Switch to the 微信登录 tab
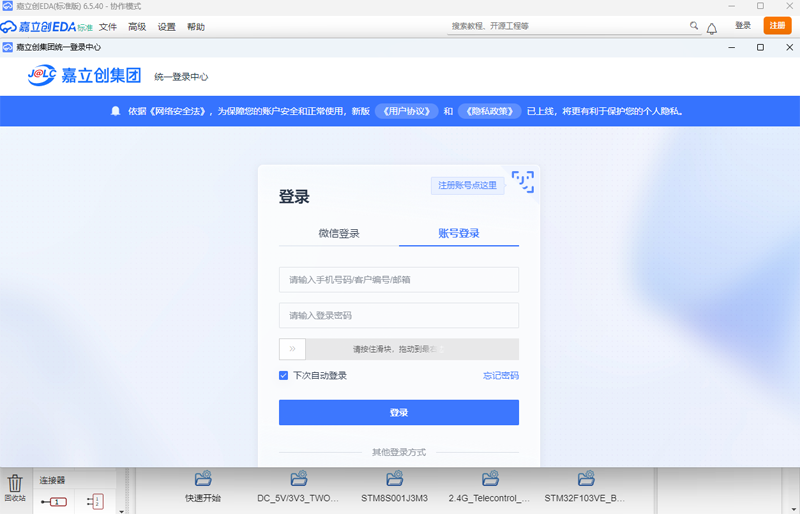Image resolution: width=800 pixels, height=514 pixels. 339,234
